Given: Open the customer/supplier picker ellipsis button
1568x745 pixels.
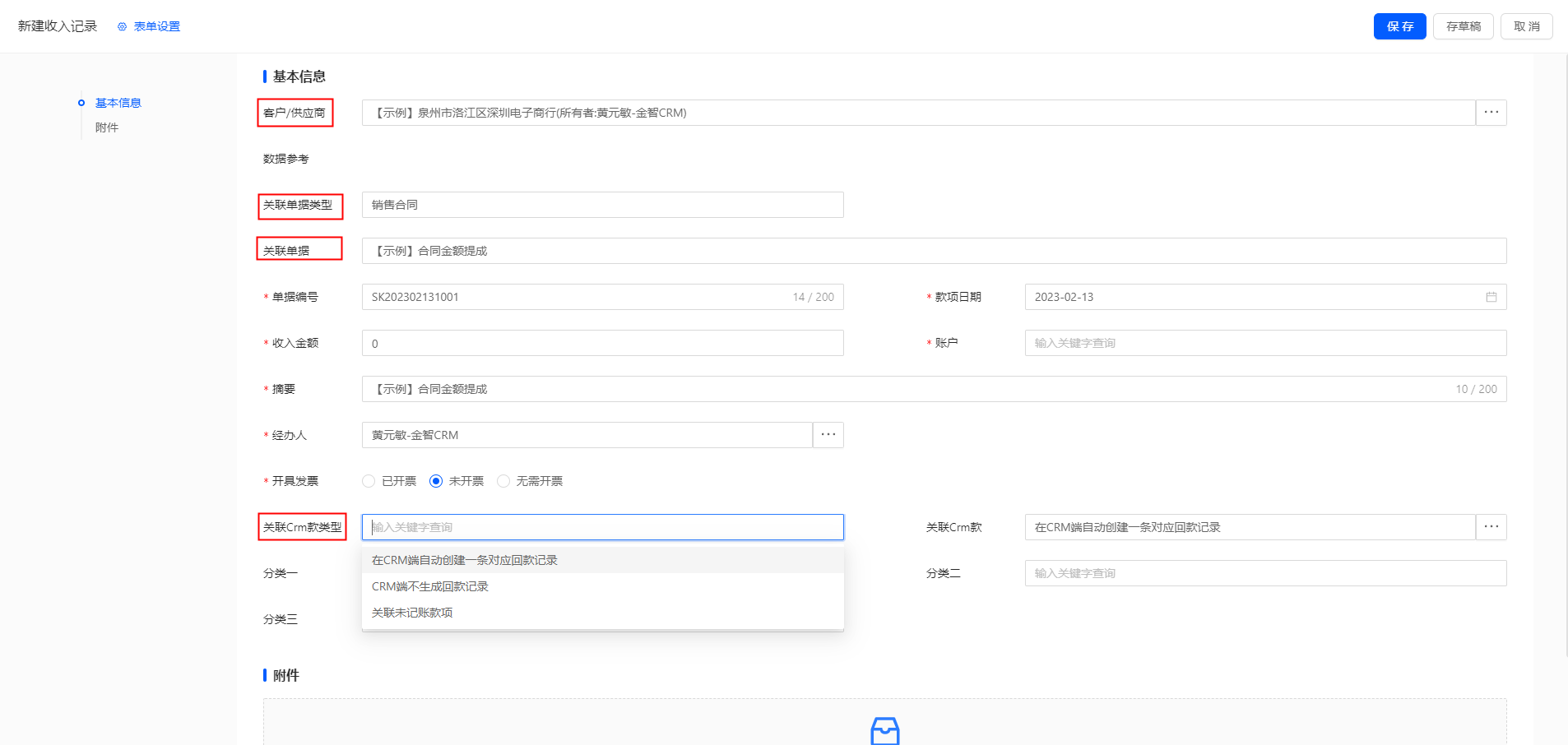Looking at the screenshot, I should point(1491,113).
